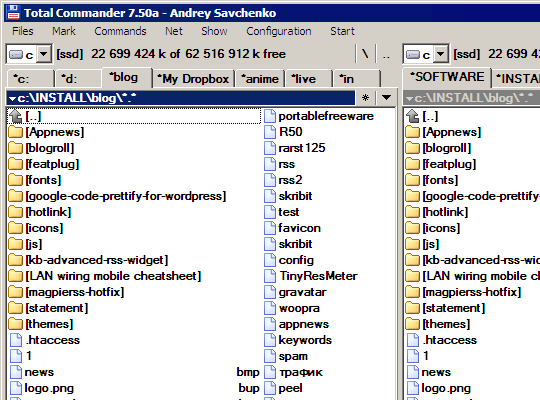Open directory history dropdown arrow in left panel
This screenshot has width=540, height=400.
[x=386, y=98]
